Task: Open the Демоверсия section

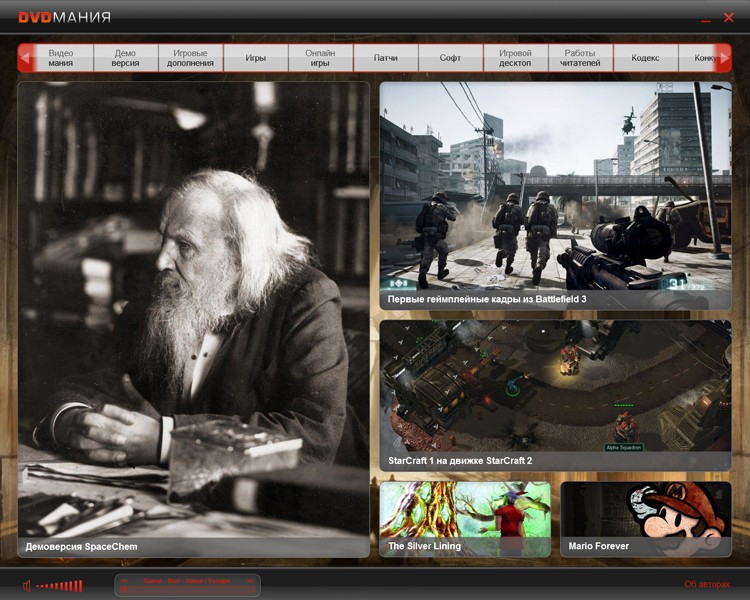Action: (126, 58)
